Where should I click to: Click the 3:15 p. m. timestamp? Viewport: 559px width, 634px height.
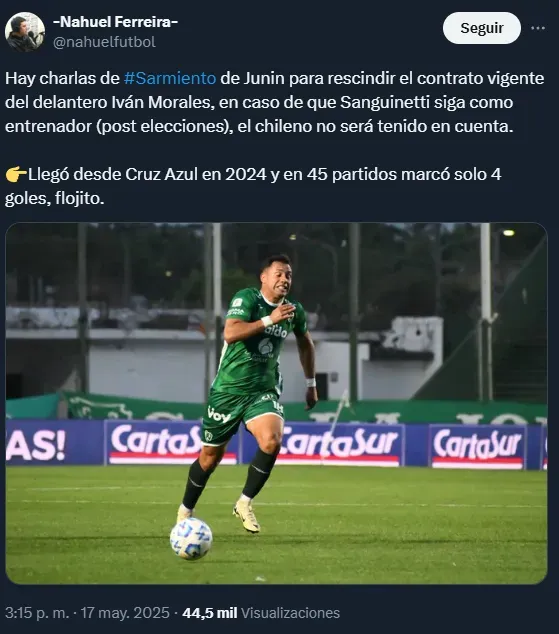[x=37, y=613]
